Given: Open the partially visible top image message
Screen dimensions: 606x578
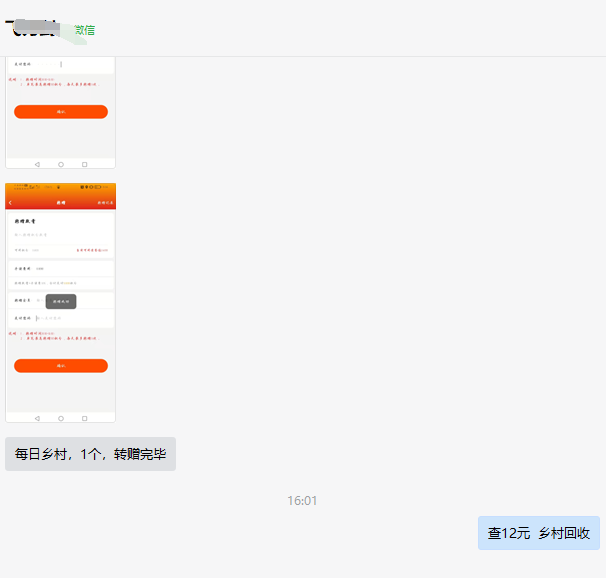Looking at the screenshot, I should (x=60, y=110).
